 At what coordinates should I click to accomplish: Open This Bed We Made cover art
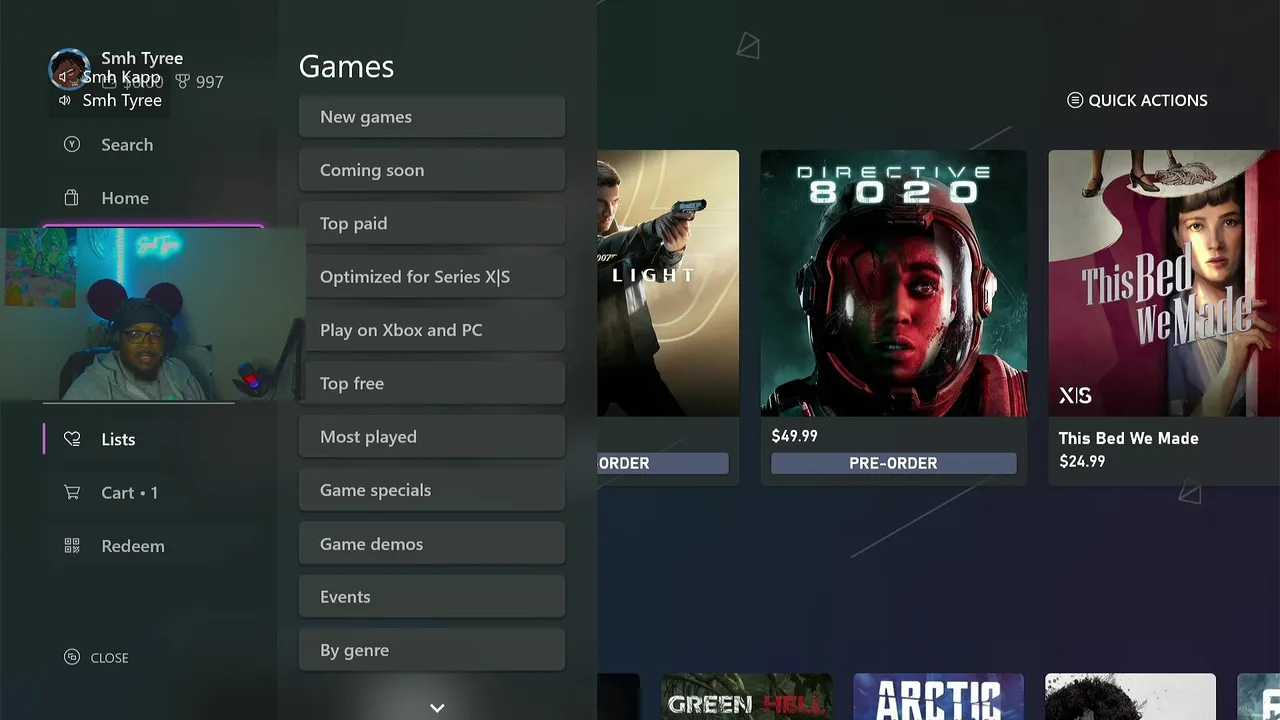click(1164, 283)
